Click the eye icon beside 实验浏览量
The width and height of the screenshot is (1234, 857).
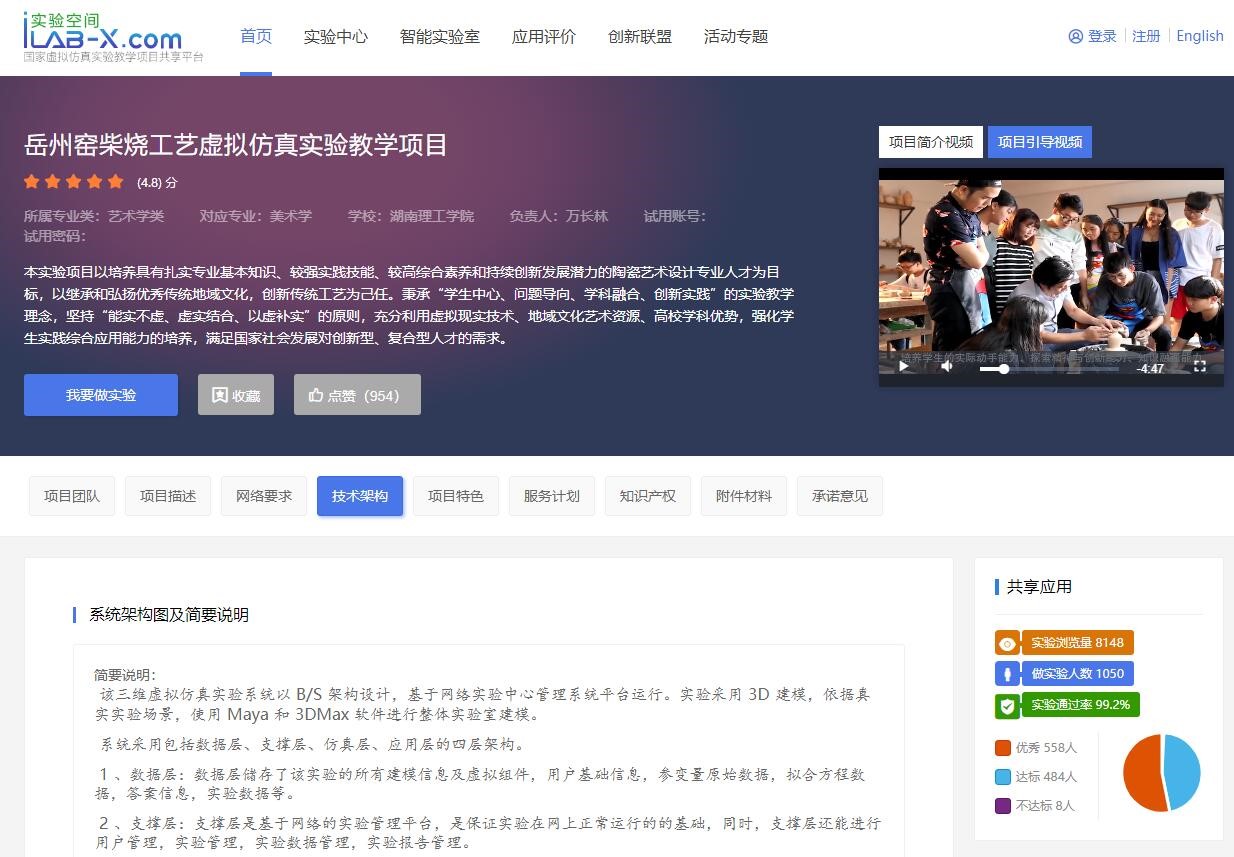click(x=1007, y=643)
